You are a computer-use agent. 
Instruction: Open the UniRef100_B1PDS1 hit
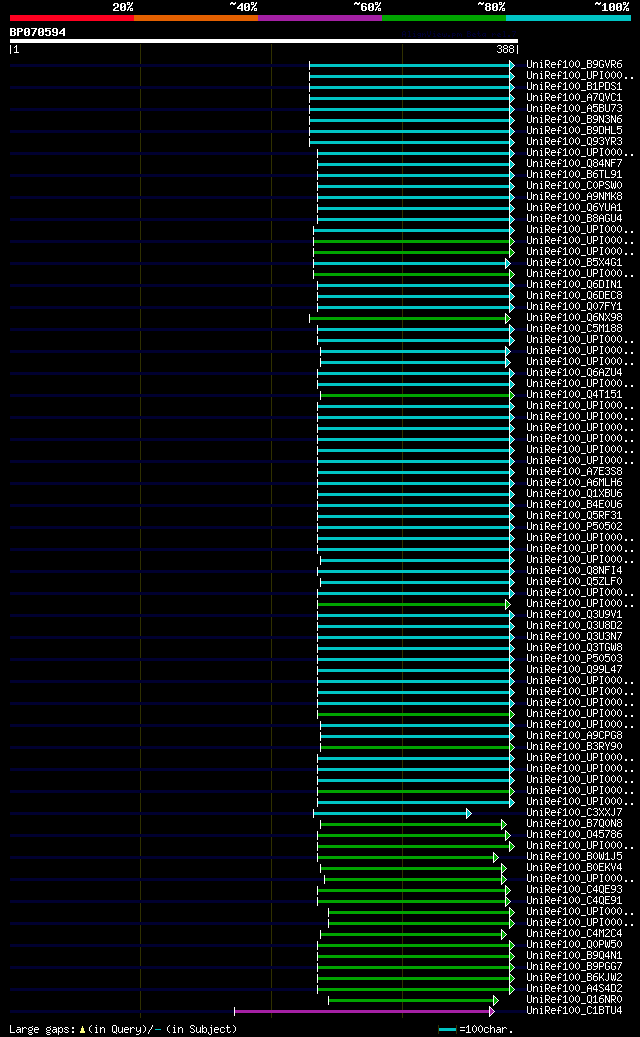[574, 87]
